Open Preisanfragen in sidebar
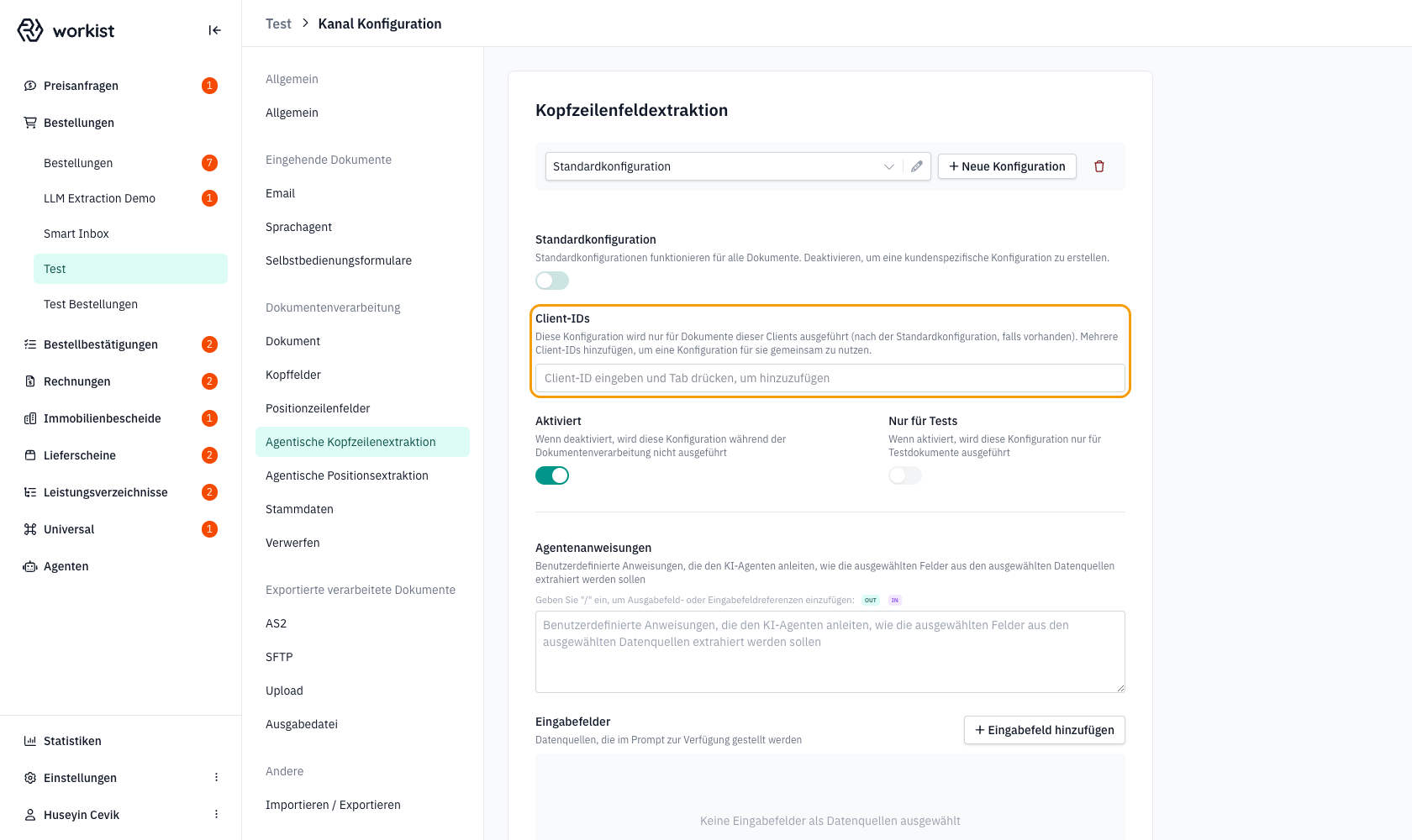Viewport: 1412px width, 840px height. click(120, 86)
